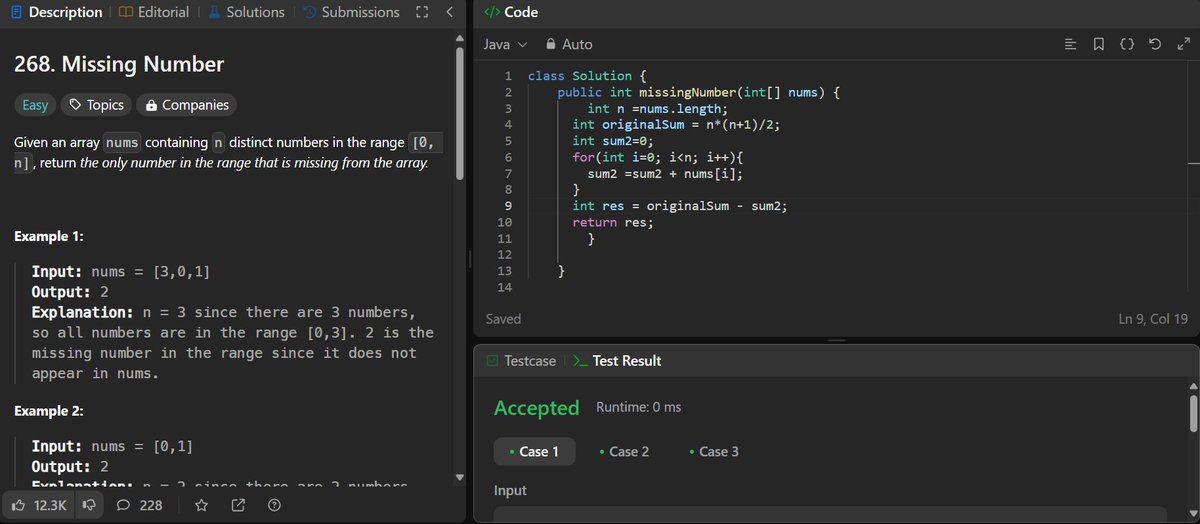This screenshot has height=524, width=1200.
Task: Click the share link icon
Action: (x=238, y=505)
